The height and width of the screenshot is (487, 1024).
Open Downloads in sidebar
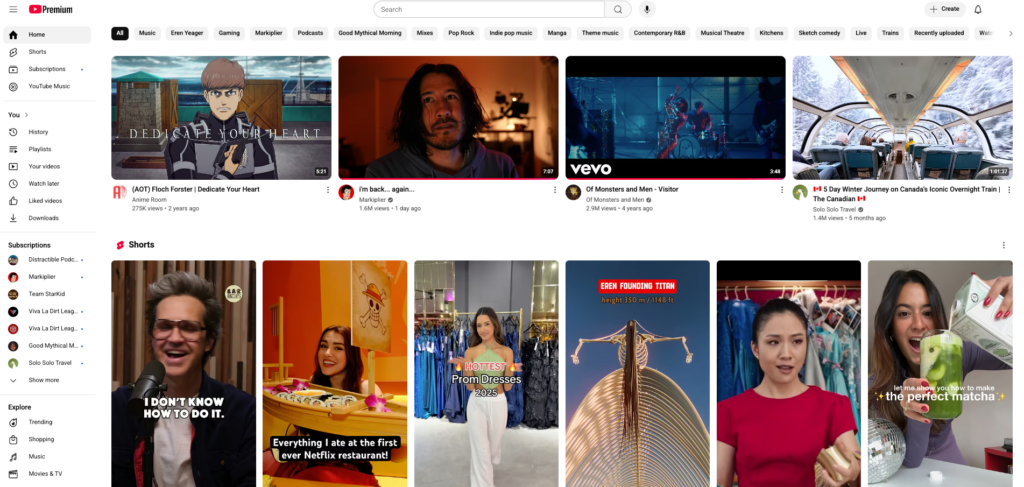click(47, 218)
